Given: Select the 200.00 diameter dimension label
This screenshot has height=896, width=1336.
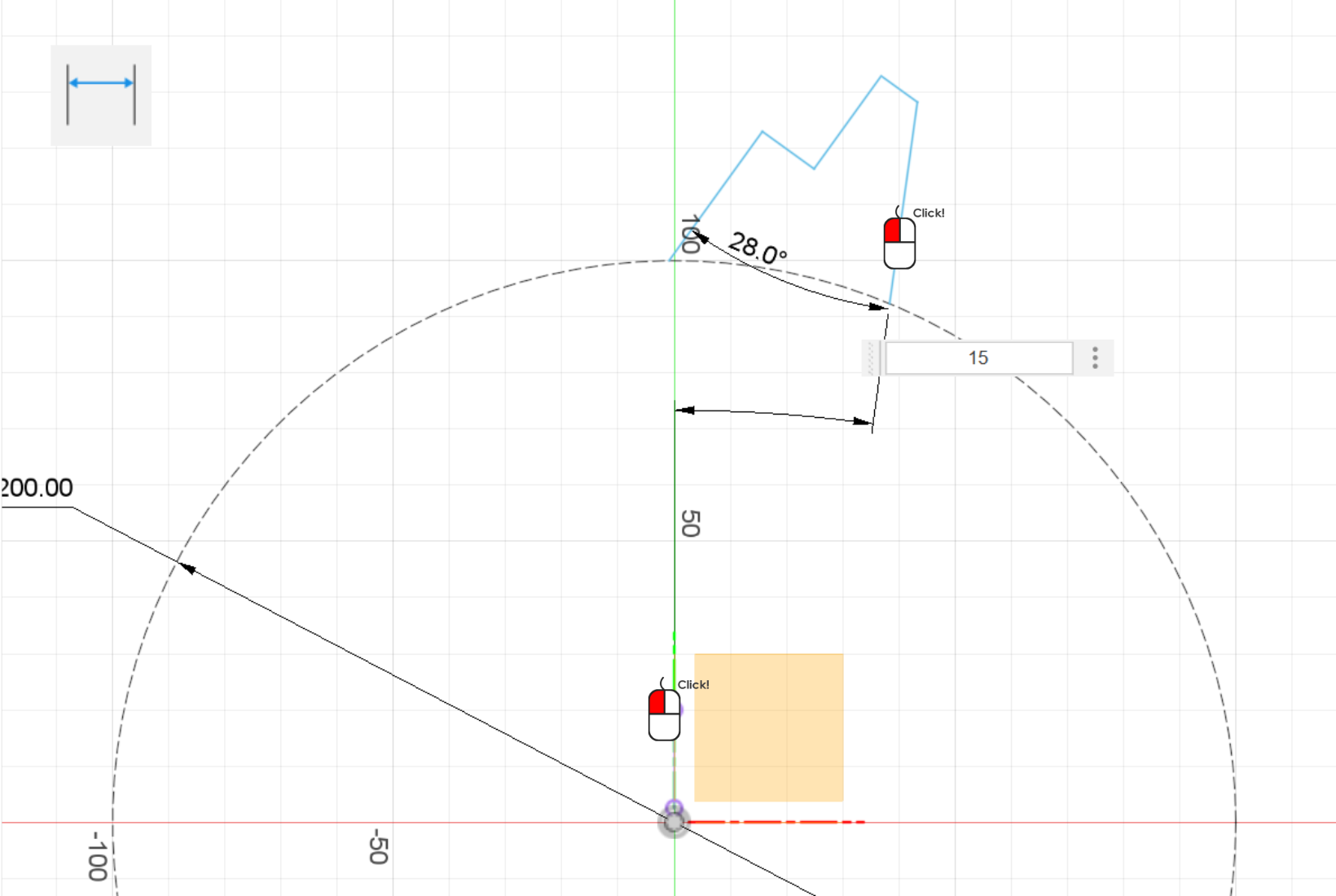Looking at the screenshot, I should (x=37, y=488).
